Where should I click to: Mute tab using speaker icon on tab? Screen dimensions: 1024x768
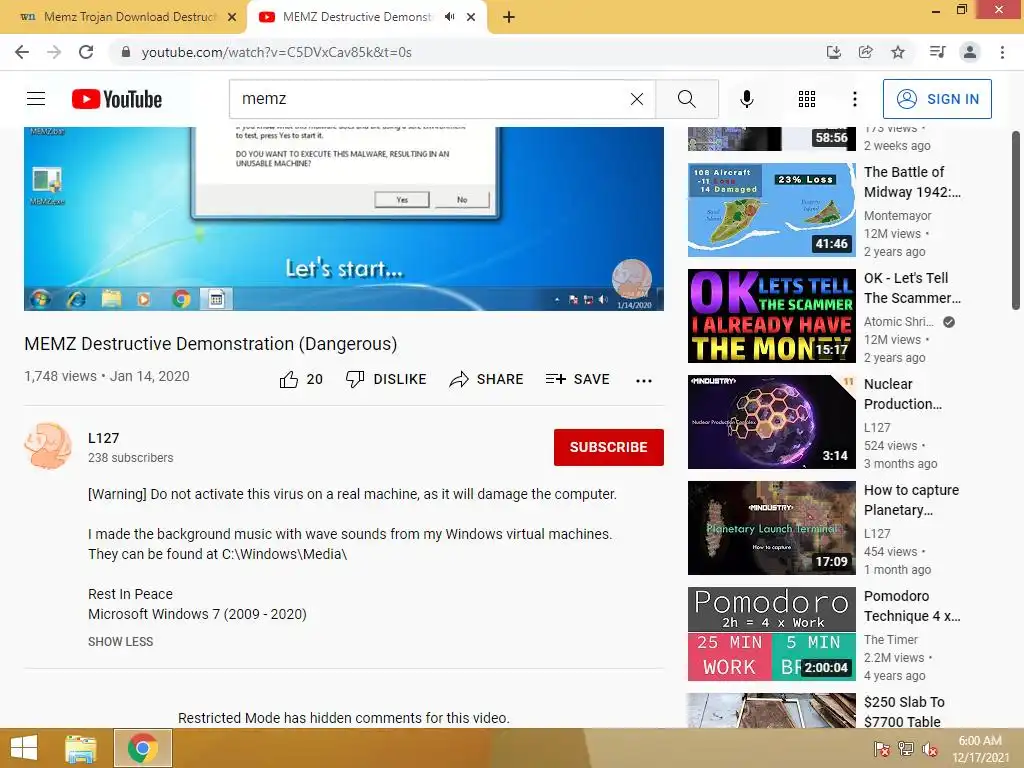[x=449, y=17]
